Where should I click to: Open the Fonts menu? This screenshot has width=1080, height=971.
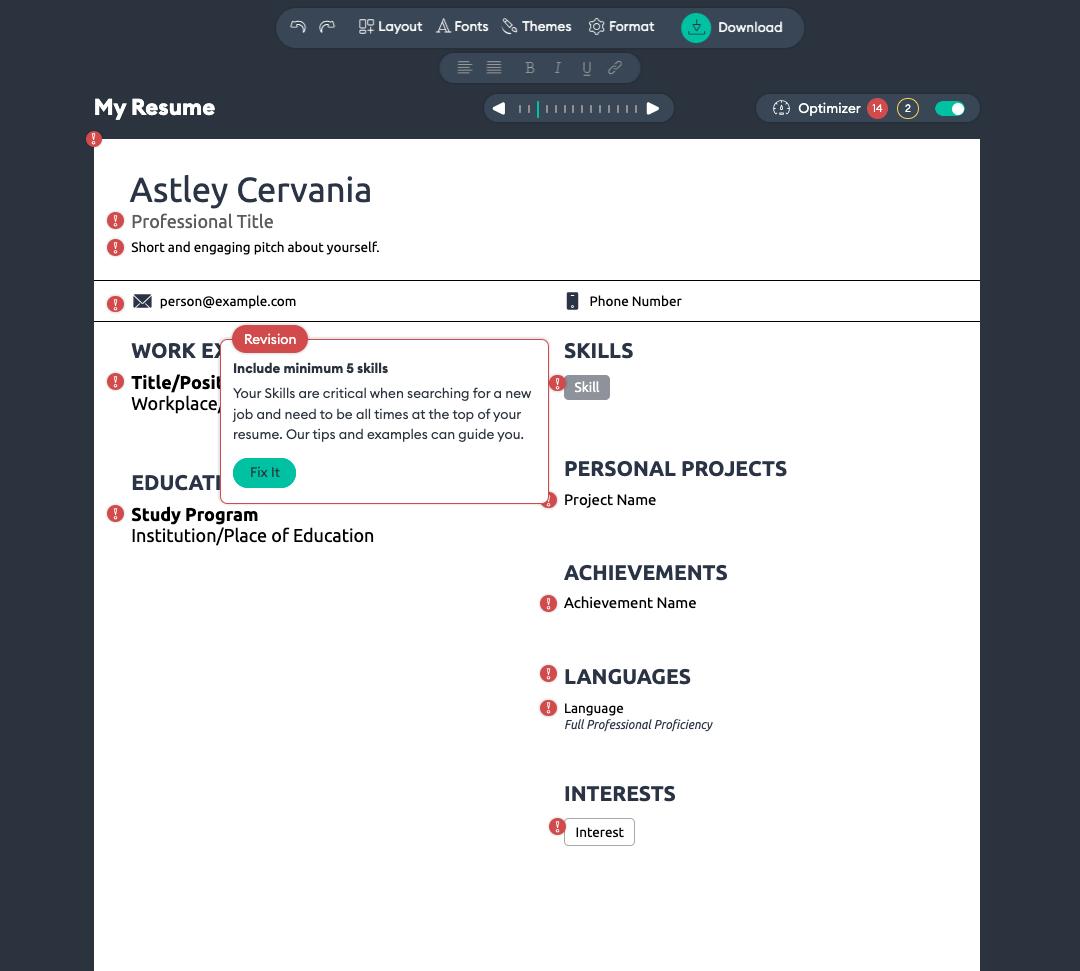(462, 27)
